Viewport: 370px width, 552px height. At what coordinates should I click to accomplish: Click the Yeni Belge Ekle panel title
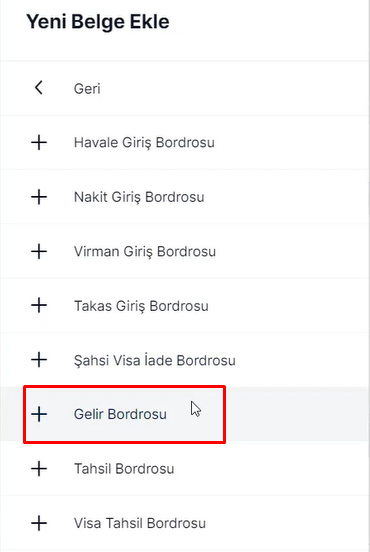[98, 22]
